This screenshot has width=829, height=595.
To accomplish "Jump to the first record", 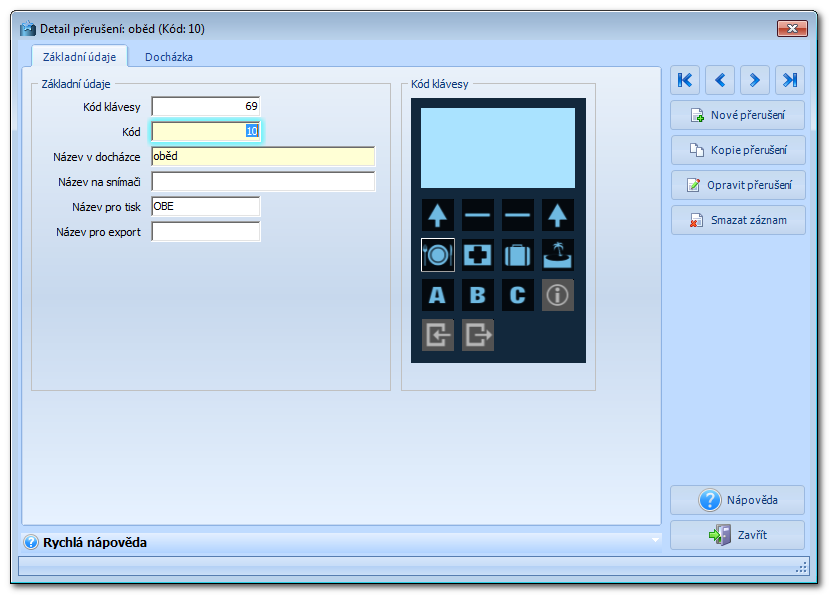I will tap(685, 80).
